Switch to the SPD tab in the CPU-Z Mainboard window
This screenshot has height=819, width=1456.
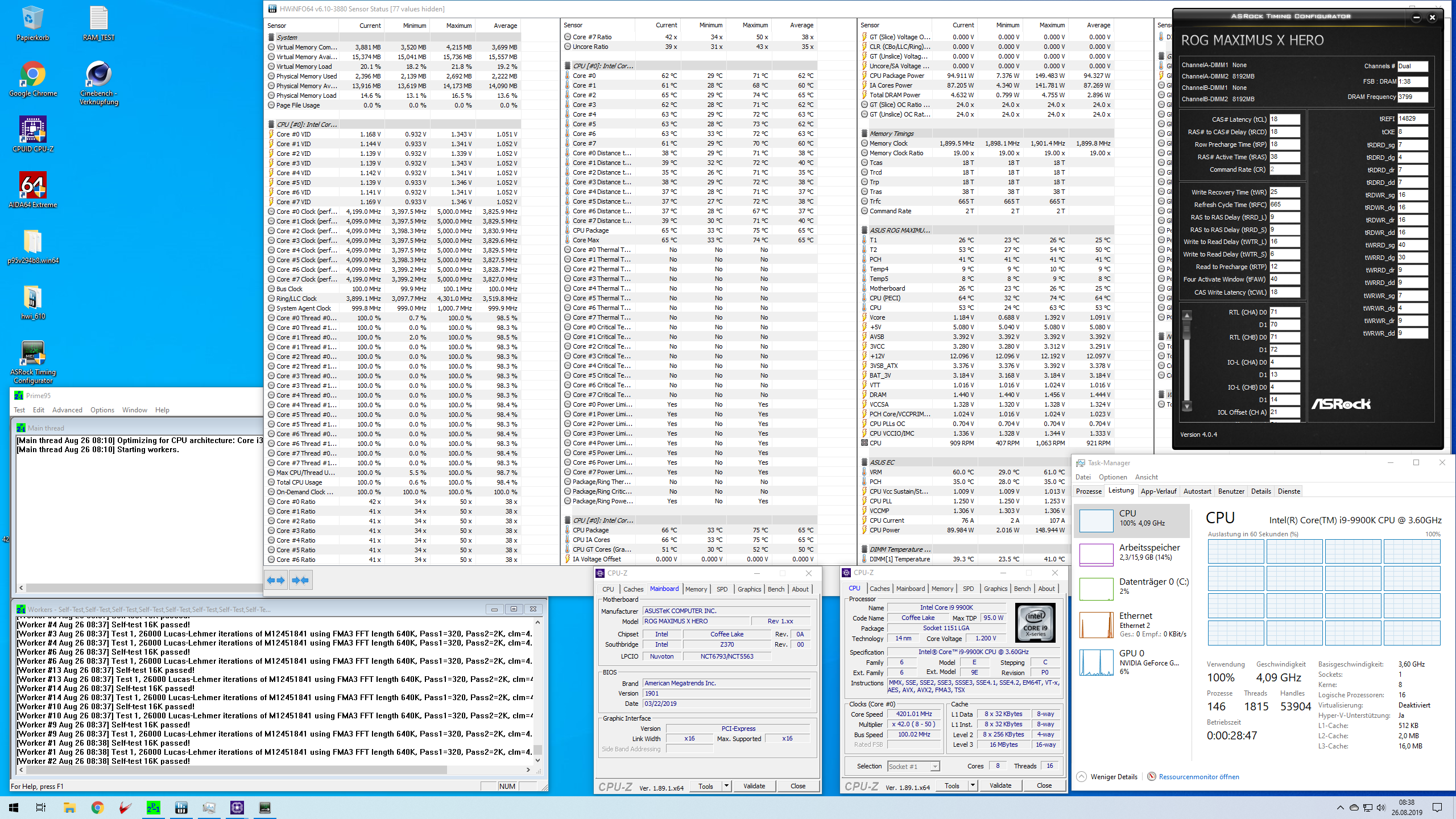tap(722, 589)
